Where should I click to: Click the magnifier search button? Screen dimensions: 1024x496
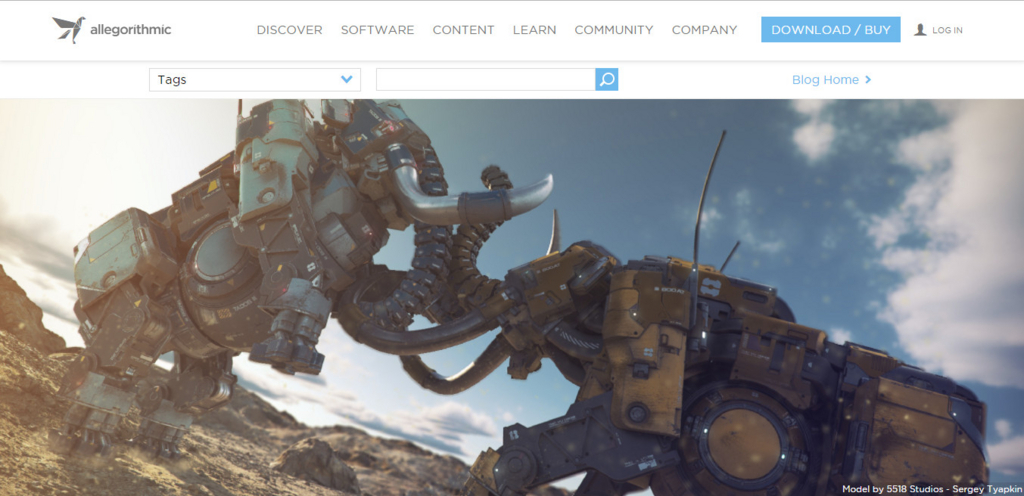pyautogui.click(x=607, y=80)
